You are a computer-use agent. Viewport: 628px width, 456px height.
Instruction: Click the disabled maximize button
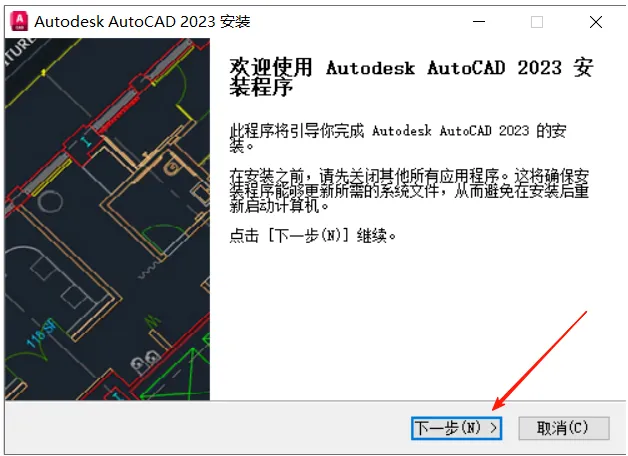[x=537, y=22]
